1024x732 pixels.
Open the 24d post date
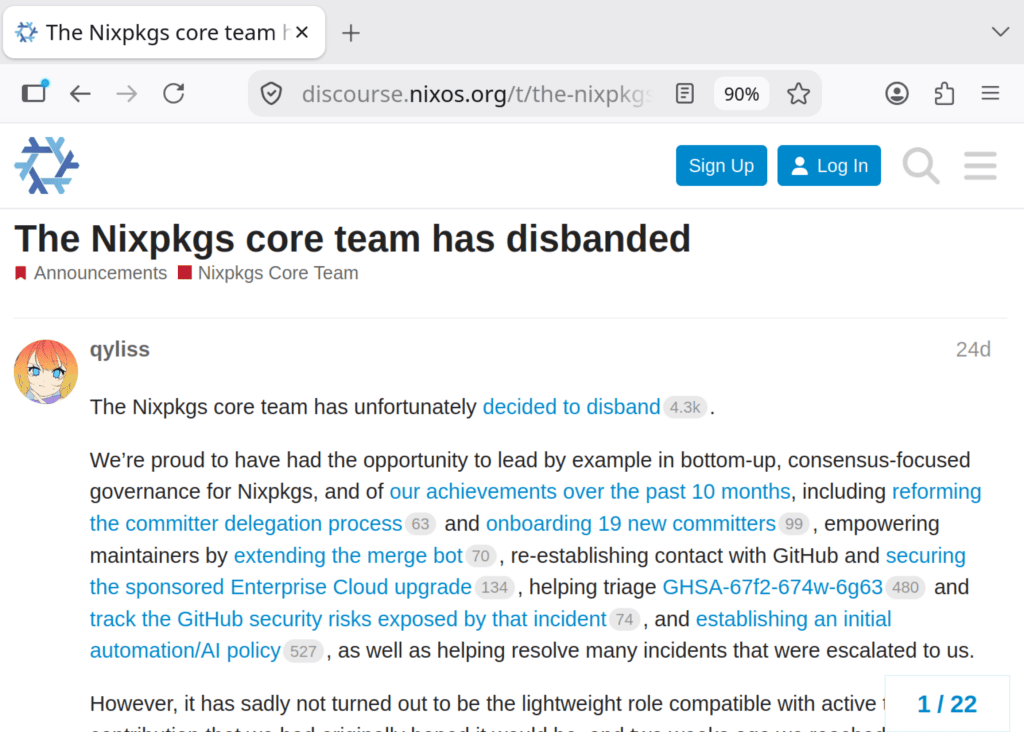(x=973, y=349)
